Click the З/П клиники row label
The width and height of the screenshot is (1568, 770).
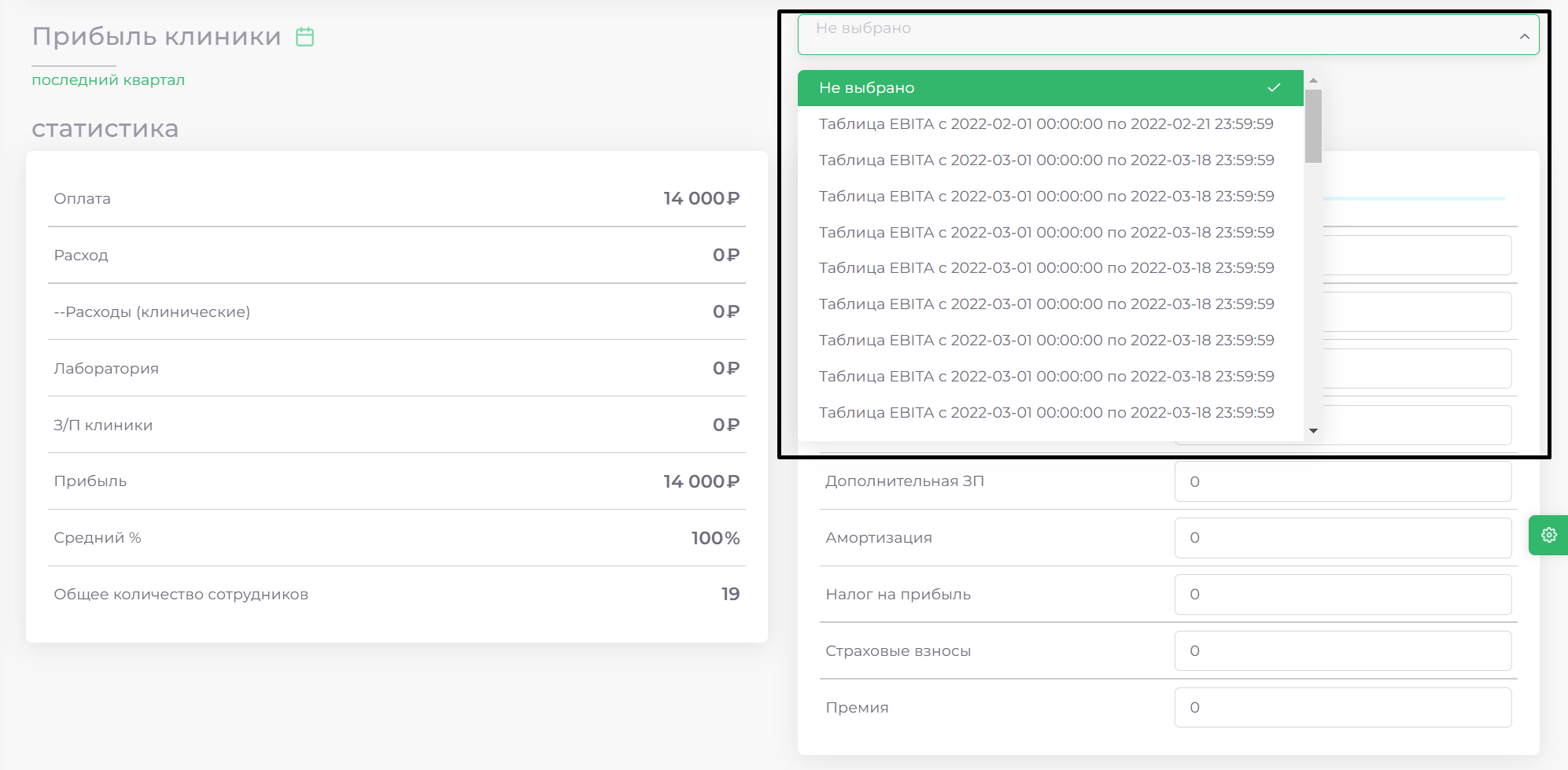coord(103,426)
